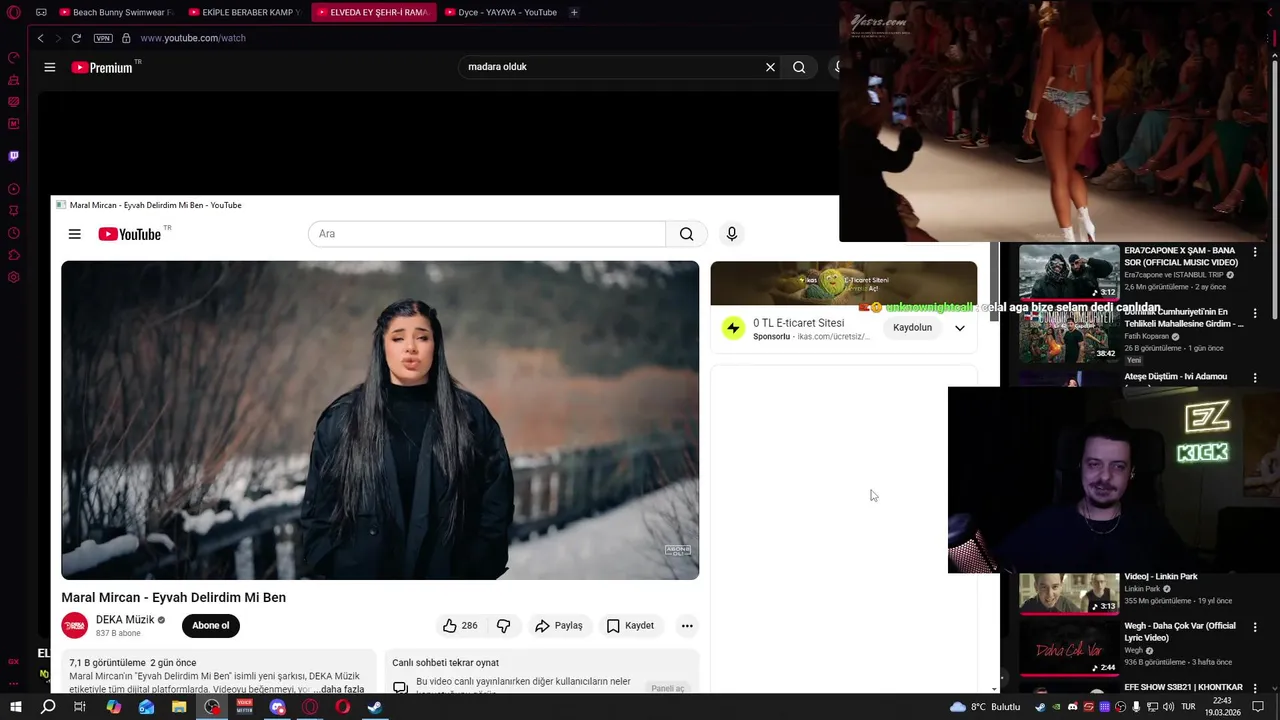Open the DEKA Müzik channel avatar

pyautogui.click(x=75, y=626)
